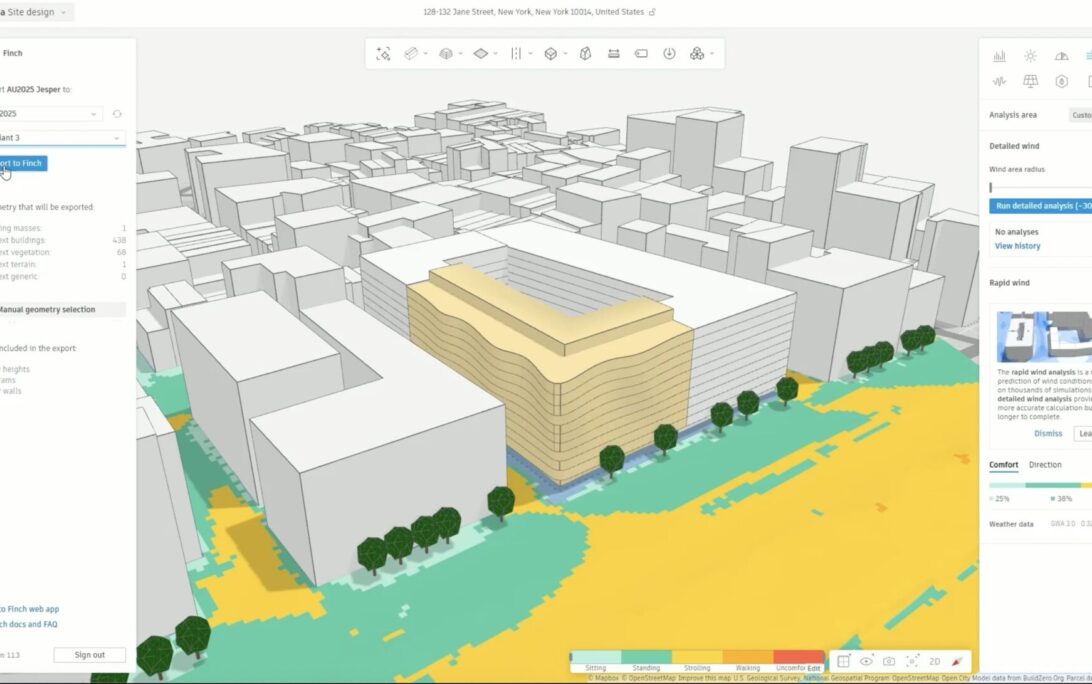Switch to the Direction tab

[1045, 465]
